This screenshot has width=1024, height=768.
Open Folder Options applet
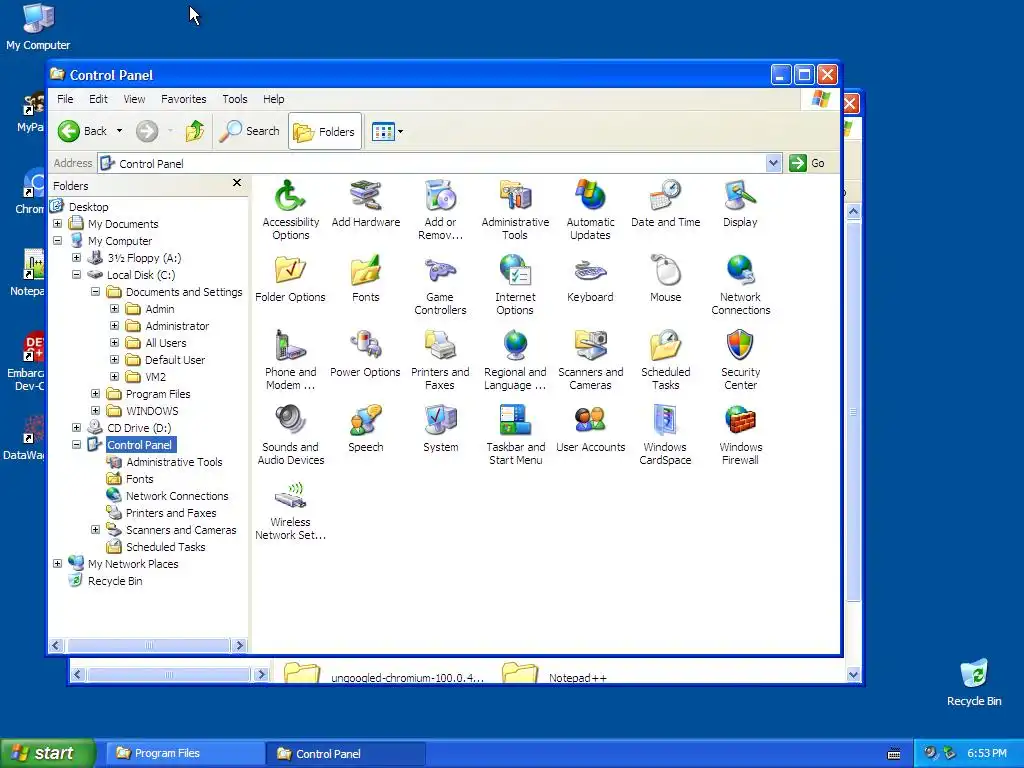coord(290,279)
